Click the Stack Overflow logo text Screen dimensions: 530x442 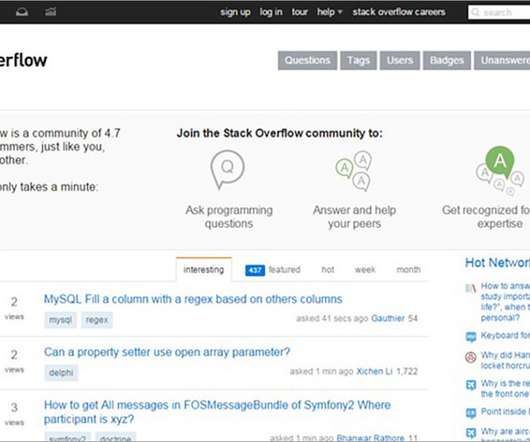23,61
